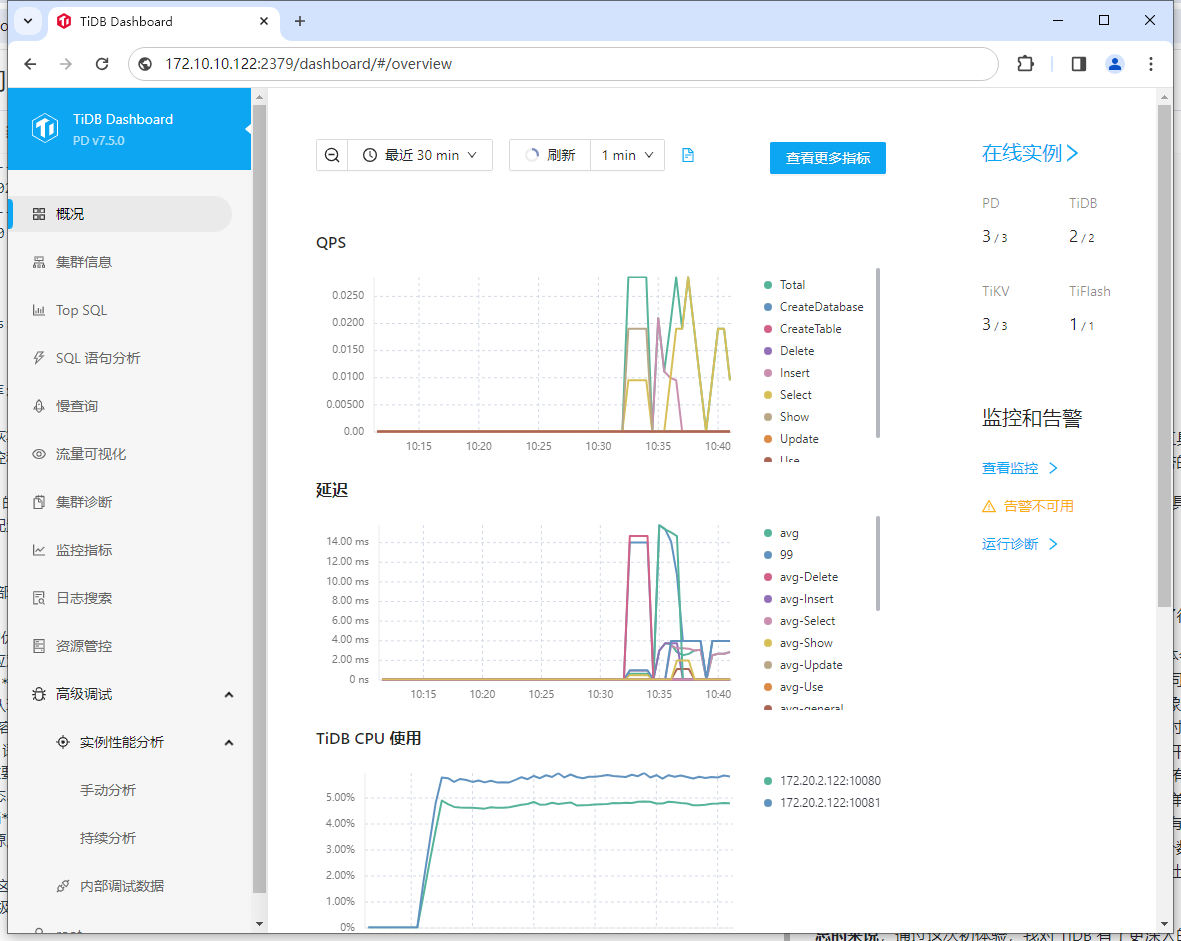Open the 在线实例 link
Image resolution: width=1181 pixels, height=941 pixels.
pyautogui.click(x=1030, y=153)
